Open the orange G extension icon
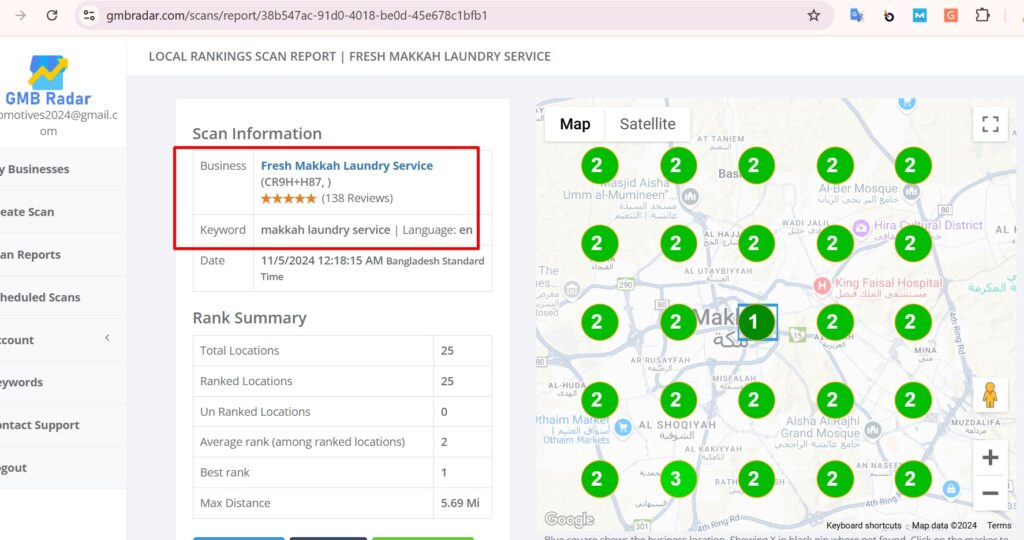Screen dimensions: 1024x540 tap(951, 15)
